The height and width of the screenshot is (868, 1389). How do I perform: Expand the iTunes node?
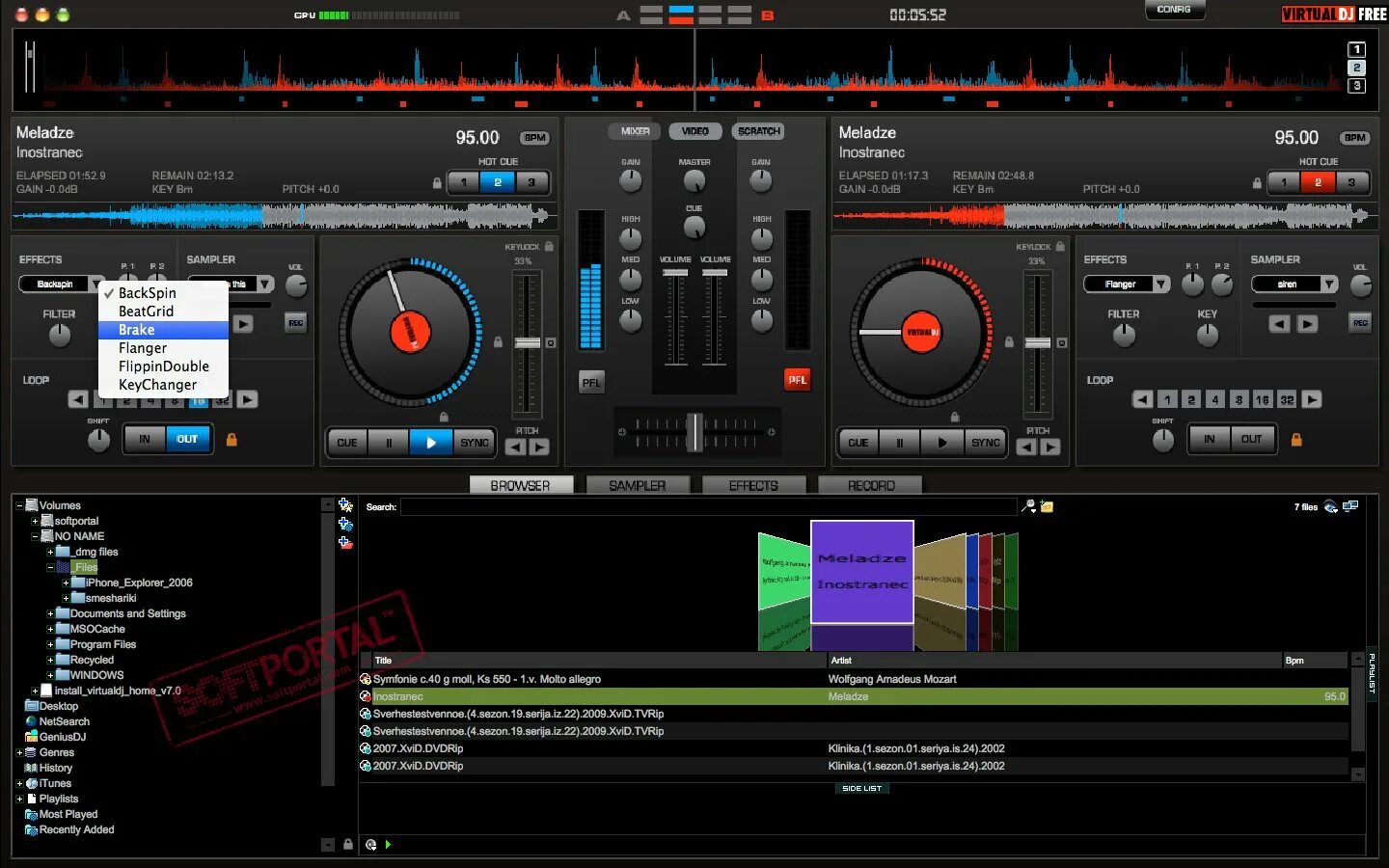point(19,783)
